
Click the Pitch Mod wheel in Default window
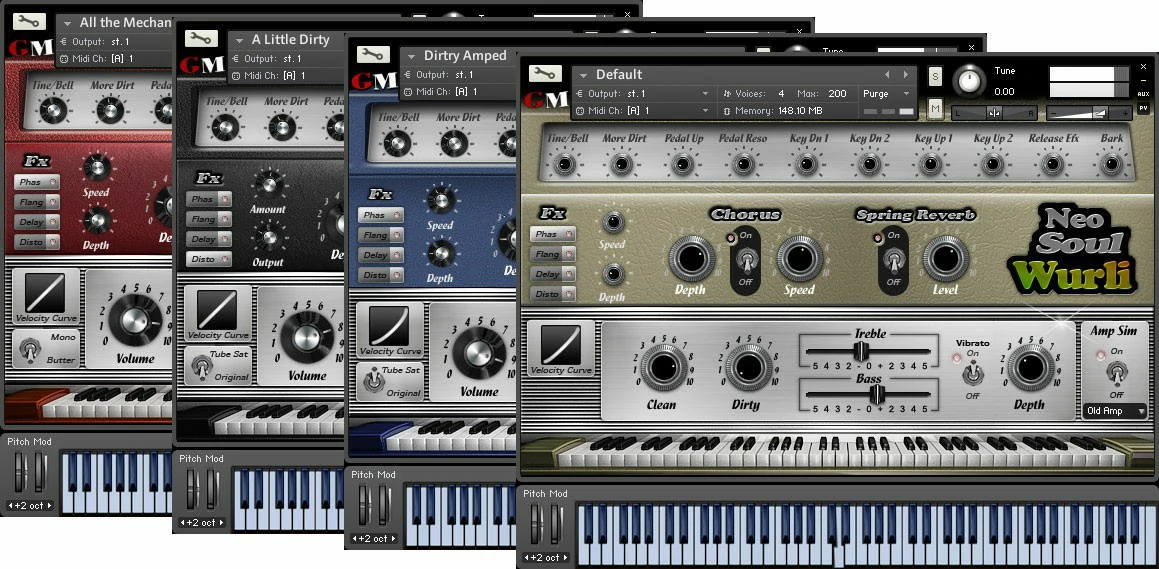(535, 525)
